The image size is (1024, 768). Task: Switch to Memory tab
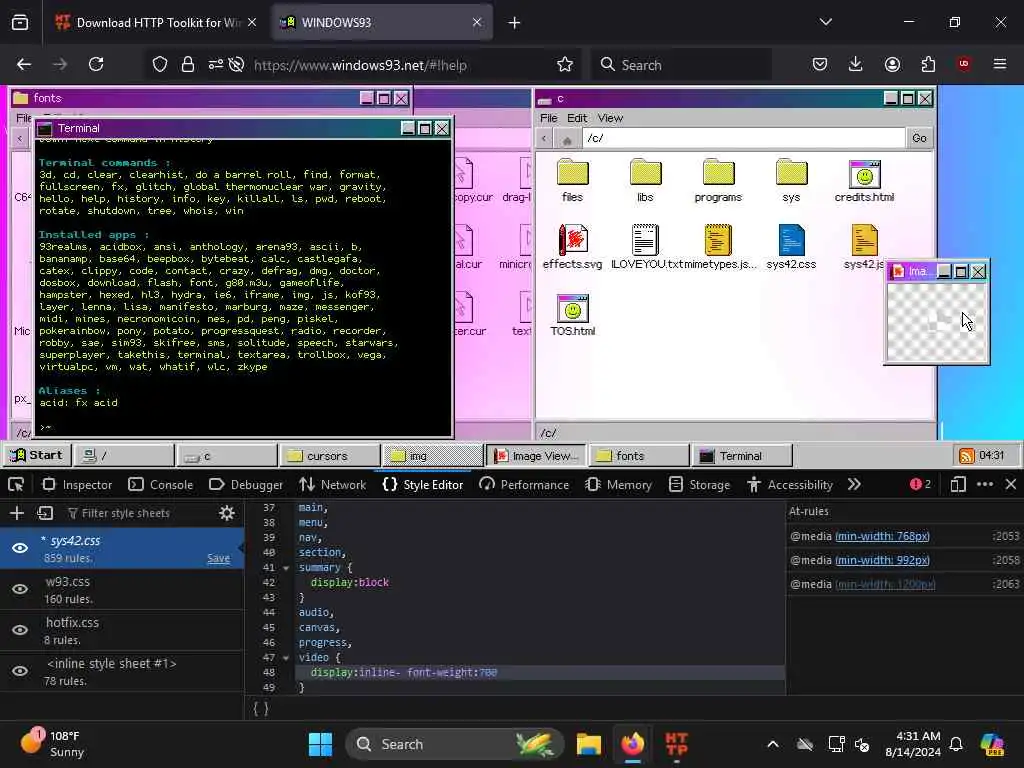tap(618, 485)
